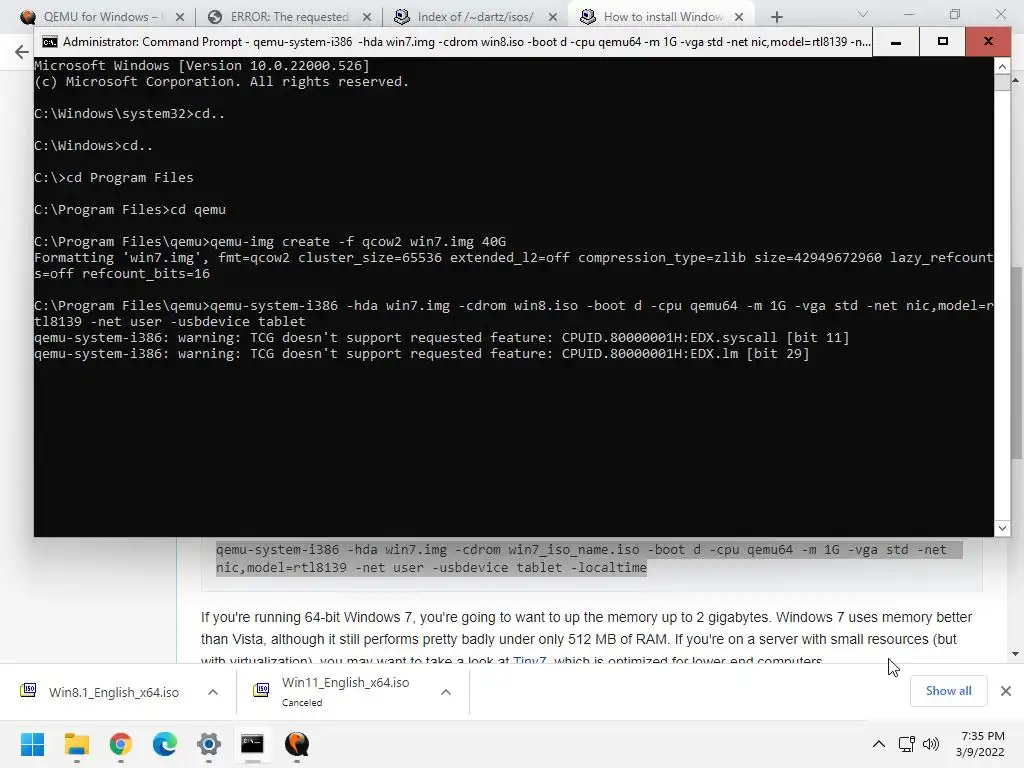Screen dimensions: 1024x768
Task: Open the Windows Start menu
Action: click(33, 744)
